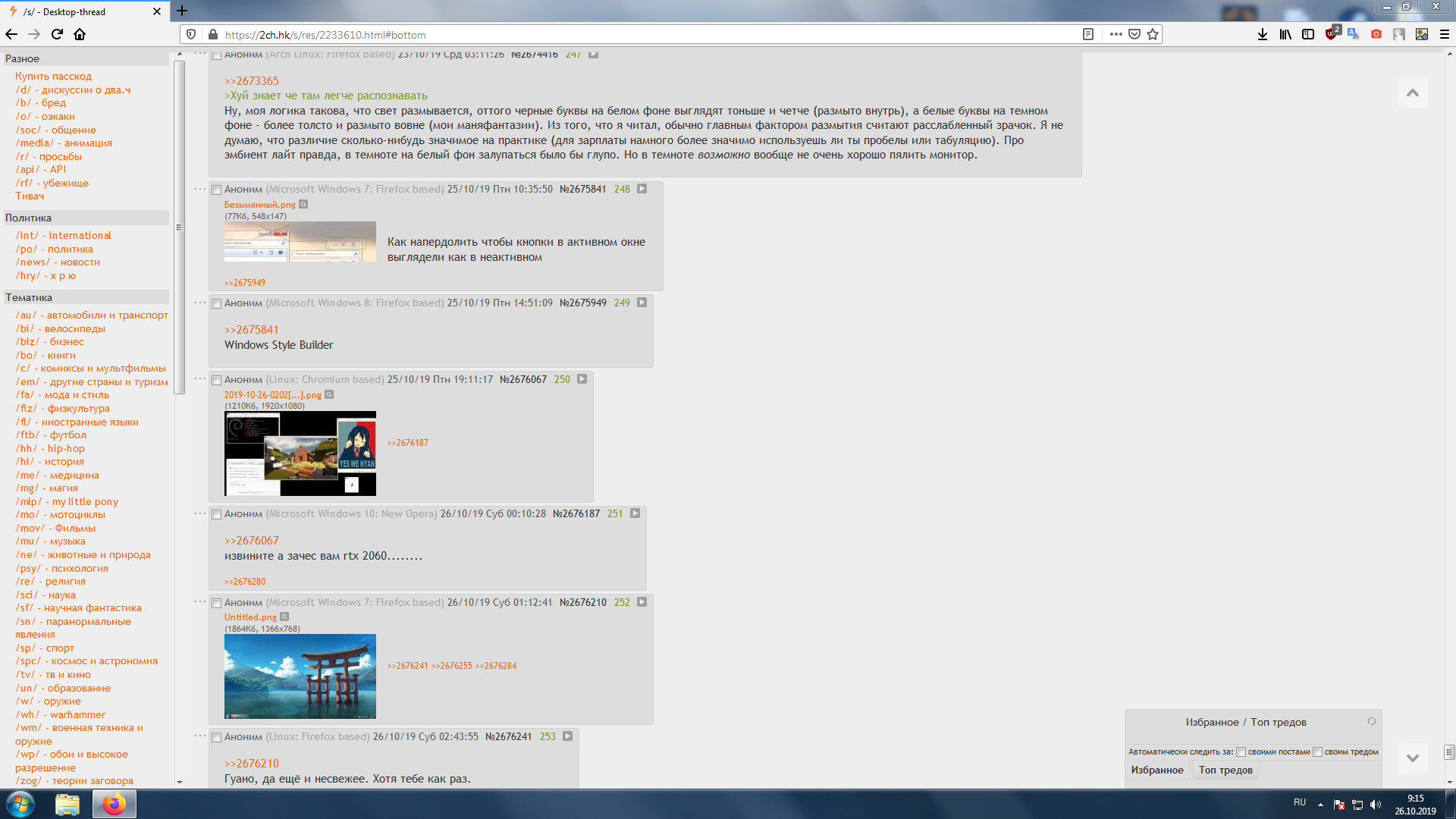Screen dimensions: 1456x819
Task: Select the 'Избранное' tab
Action: pos(1157,770)
